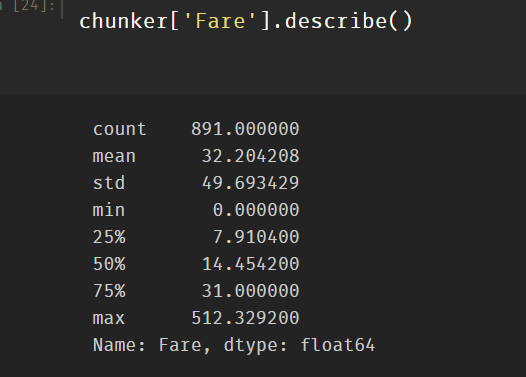Screen dimensions: 526x377
Task: Click the mean value 32.204208
Action: tap(251, 156)
